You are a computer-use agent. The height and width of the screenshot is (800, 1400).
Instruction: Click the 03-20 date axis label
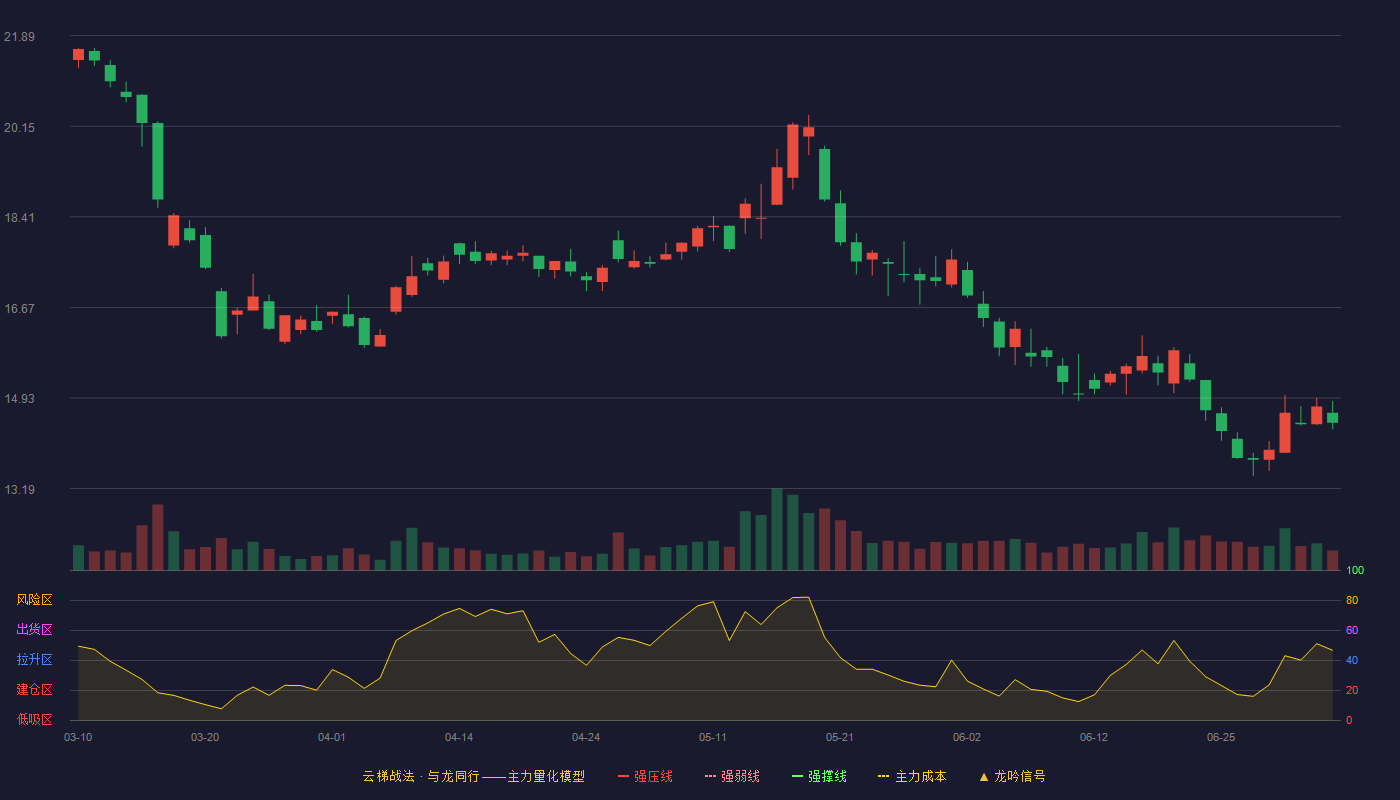click(205, 737)
